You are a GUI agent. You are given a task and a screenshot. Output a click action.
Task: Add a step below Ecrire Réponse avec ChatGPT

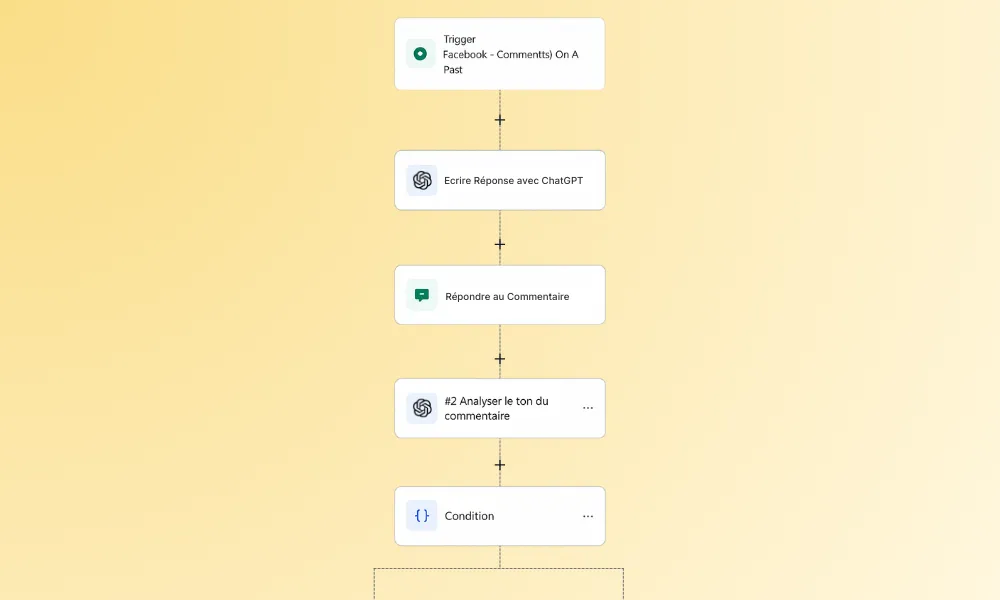coord(500,244)
